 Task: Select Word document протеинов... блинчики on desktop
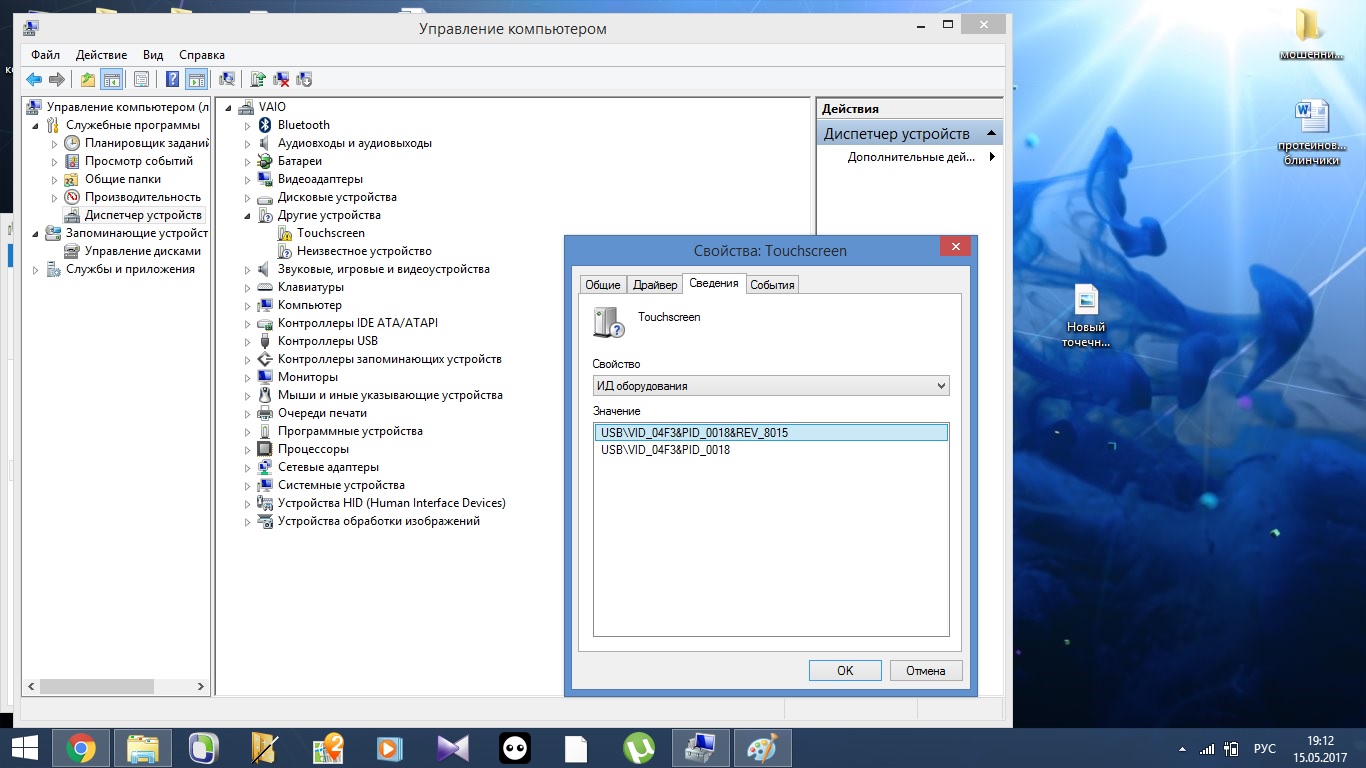pos(1311,133)
